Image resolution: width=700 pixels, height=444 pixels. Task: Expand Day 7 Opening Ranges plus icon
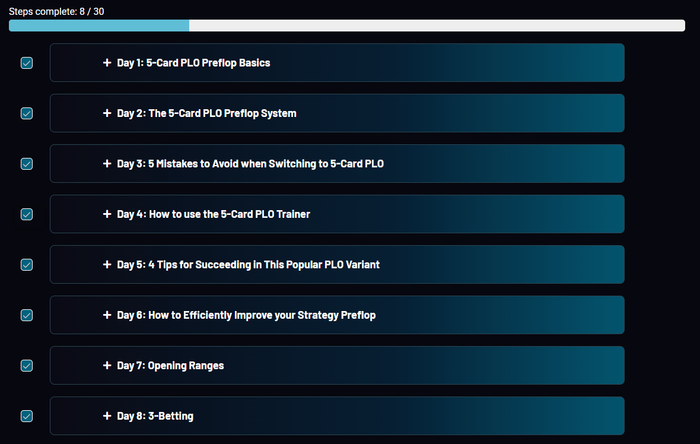[107, 365]
